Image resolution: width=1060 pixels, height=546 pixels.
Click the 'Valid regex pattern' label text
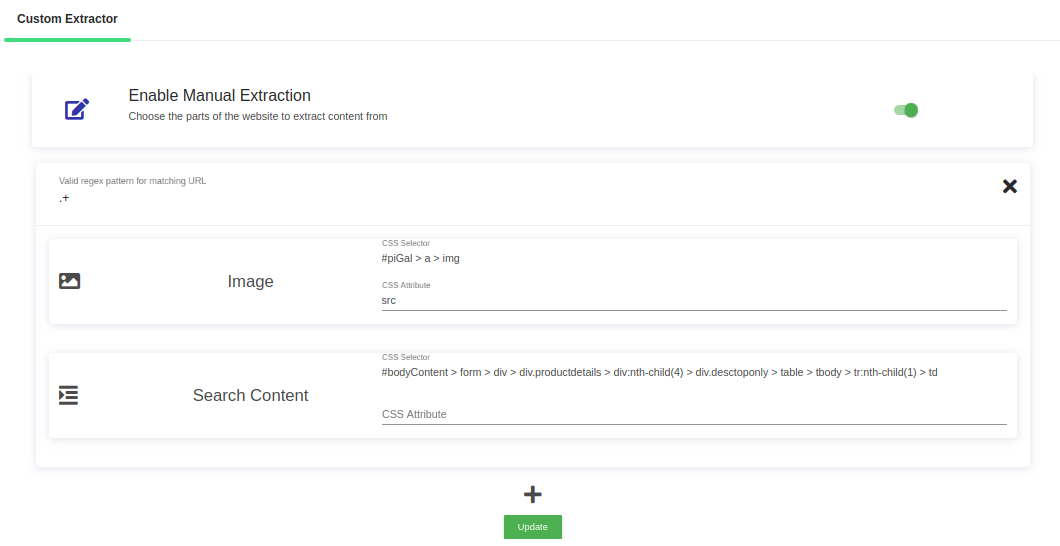[x=132, y=181]
